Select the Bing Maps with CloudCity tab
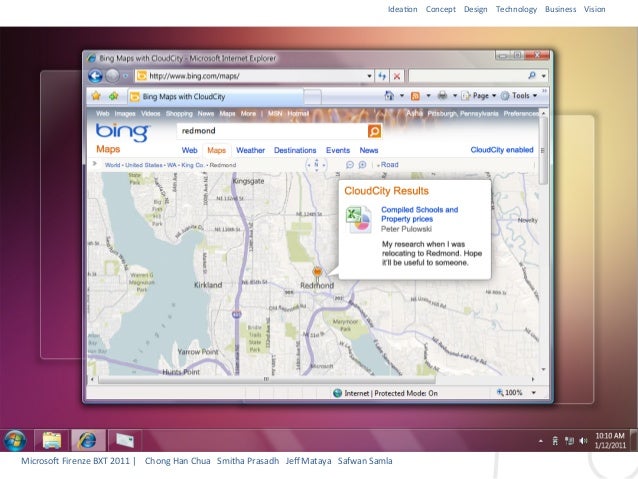The image size is (638, 479). (216, 96)
